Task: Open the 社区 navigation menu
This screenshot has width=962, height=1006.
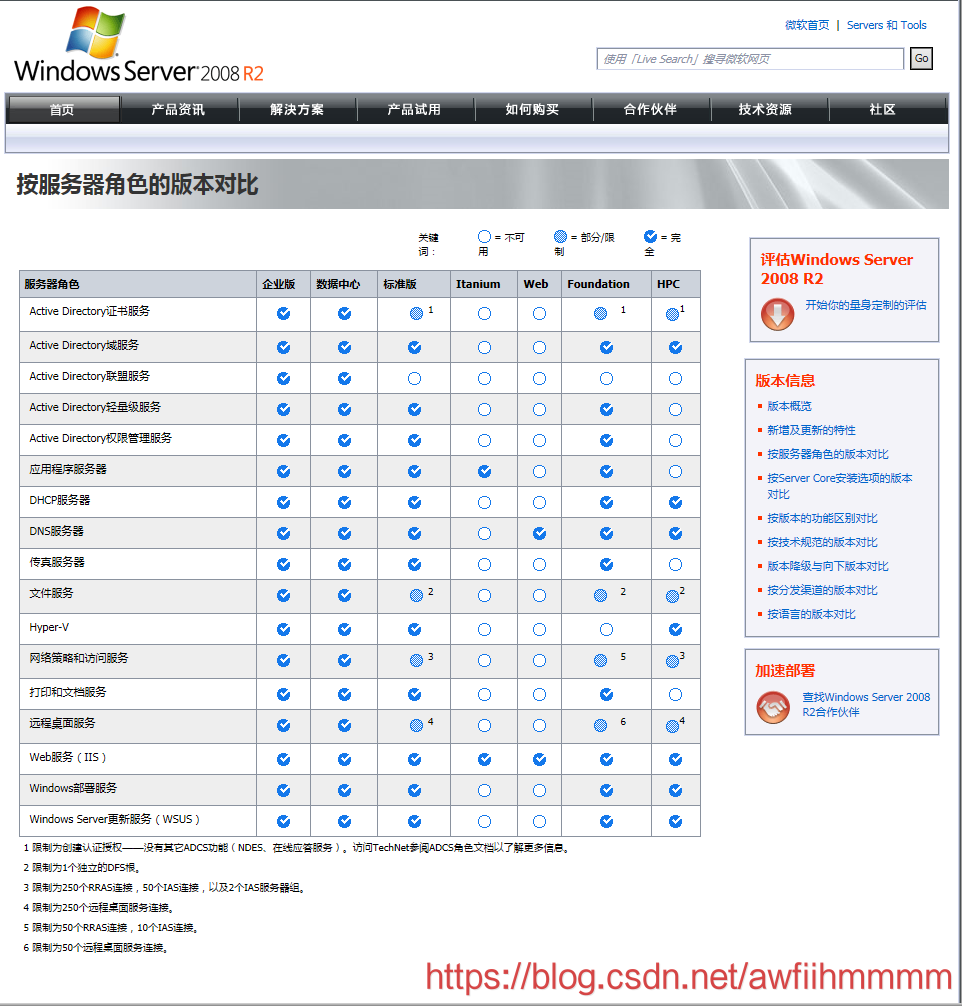Action: tap(883, 109)
